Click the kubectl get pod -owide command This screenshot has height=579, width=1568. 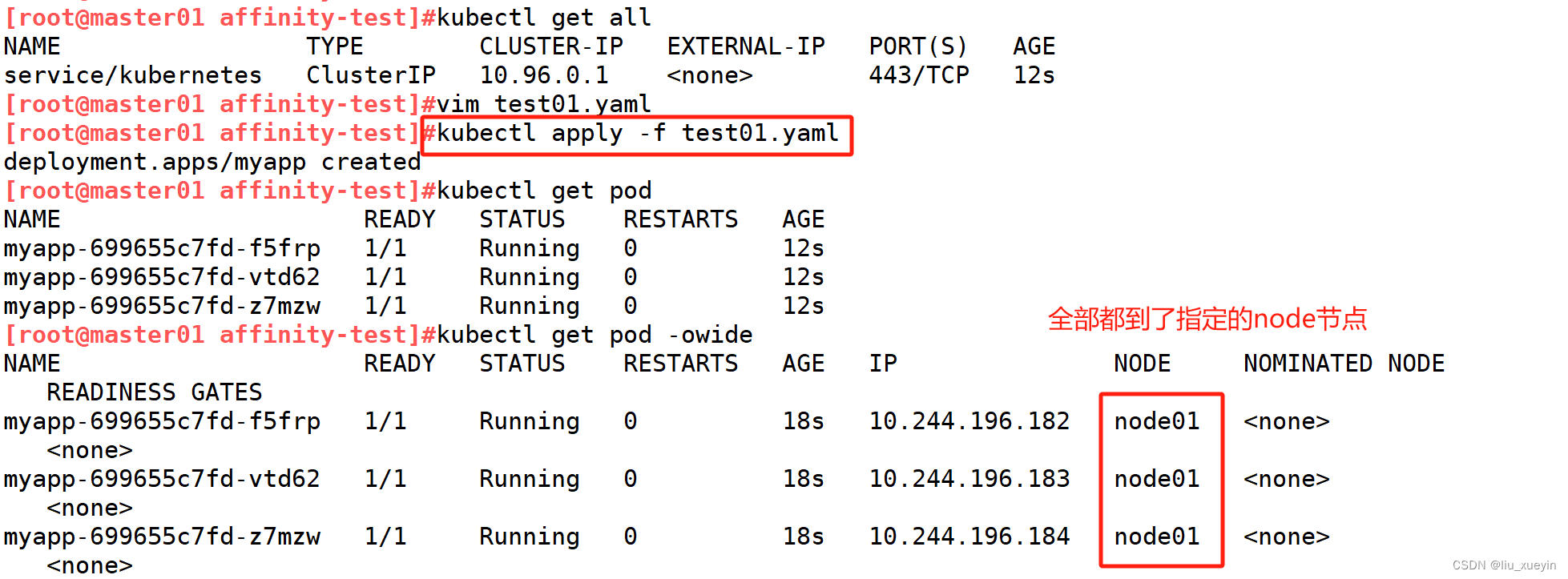(595, 335)
